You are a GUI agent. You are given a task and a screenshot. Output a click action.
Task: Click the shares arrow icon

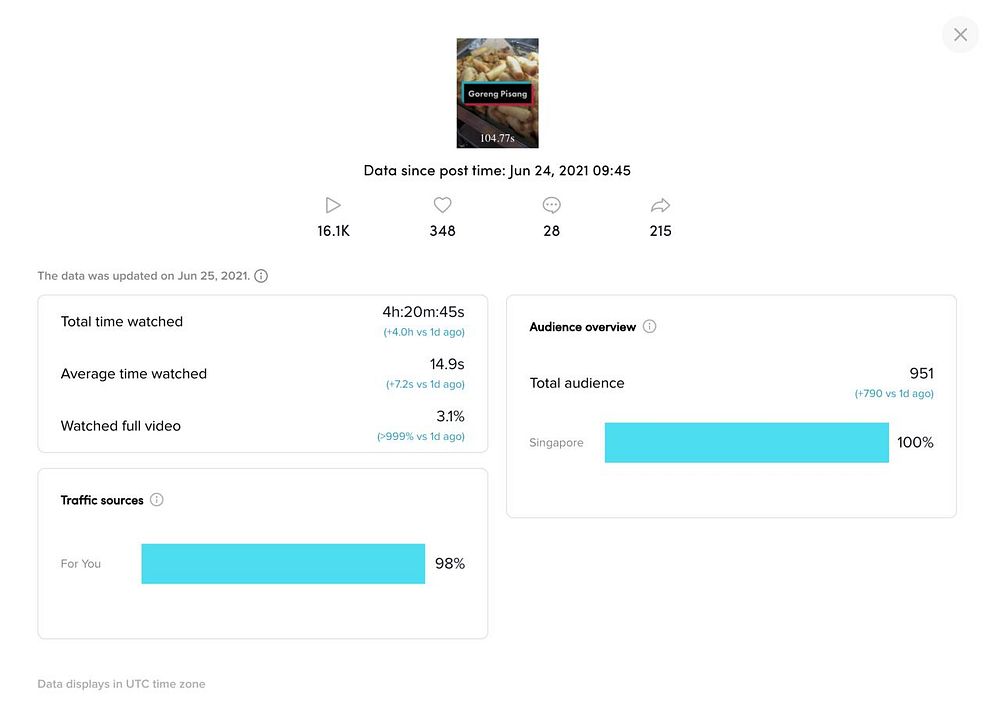660,205
